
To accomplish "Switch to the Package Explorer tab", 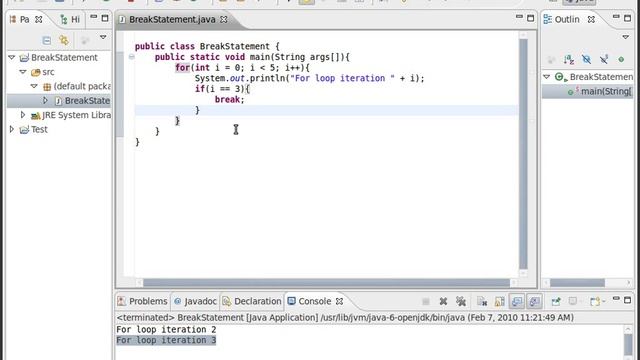I will (x=25, y=19).
